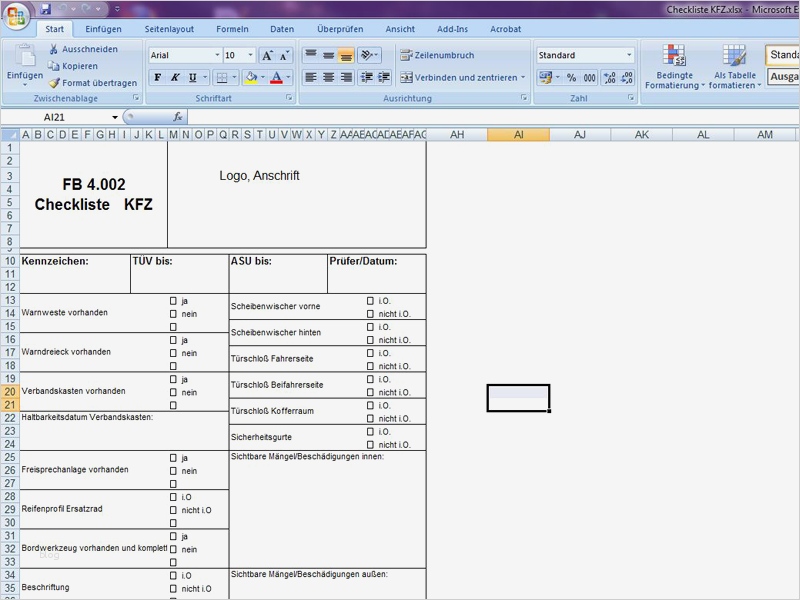Click the Einfügen paste clipboard icon
This screenshot has height=600, width=800.
point(24,55)
